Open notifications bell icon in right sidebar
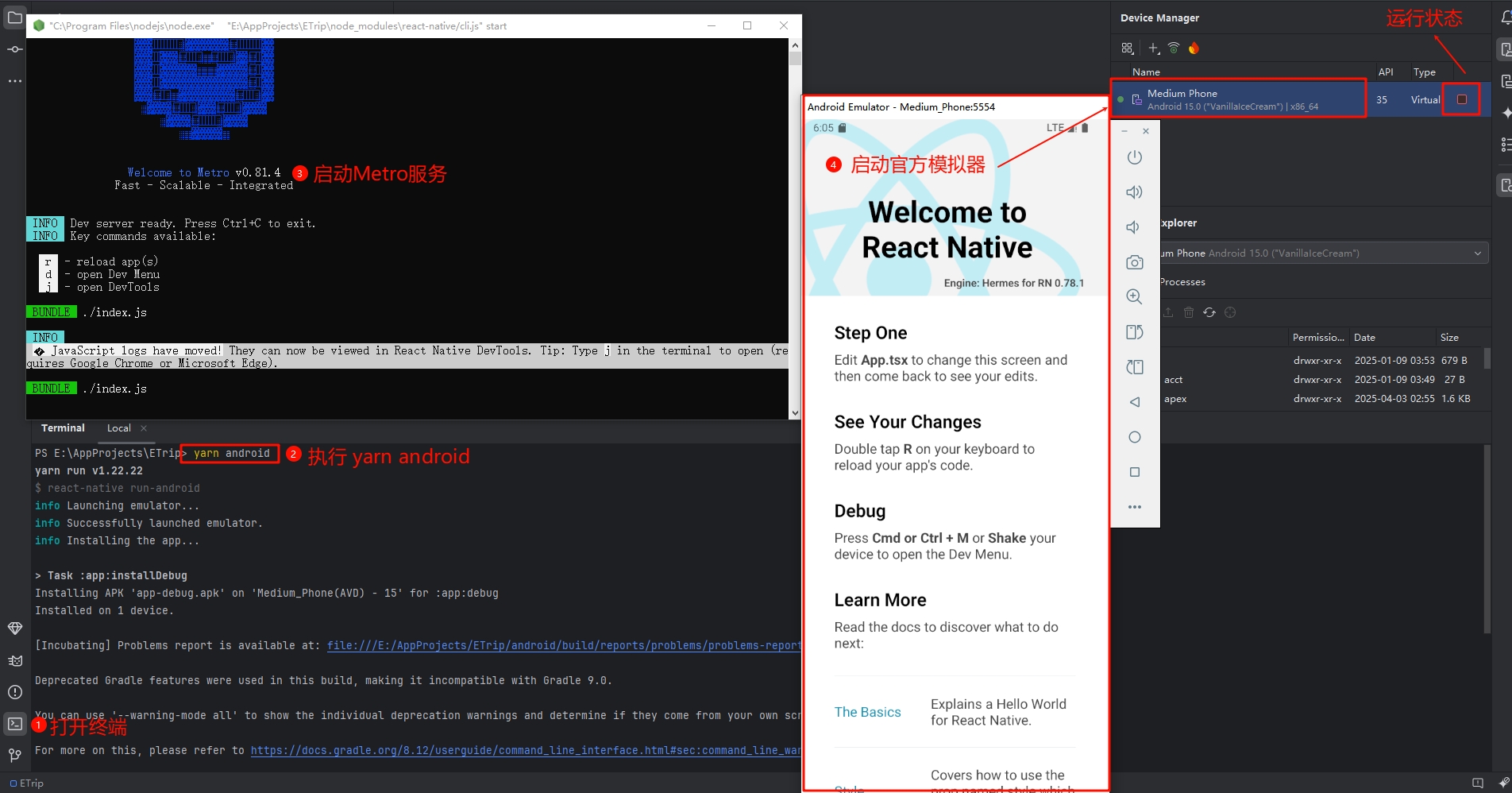 click(1505, 17)
